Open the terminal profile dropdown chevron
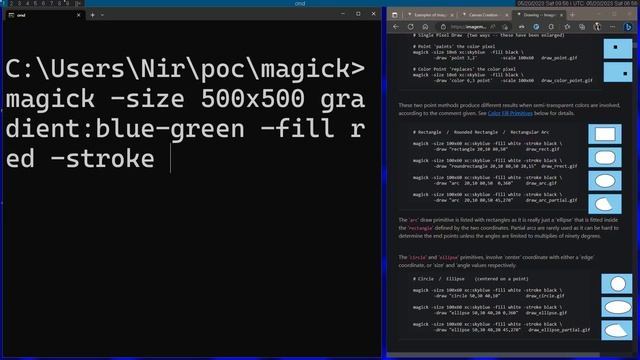Viewport: 640px width, 360px height. (102, 15)
